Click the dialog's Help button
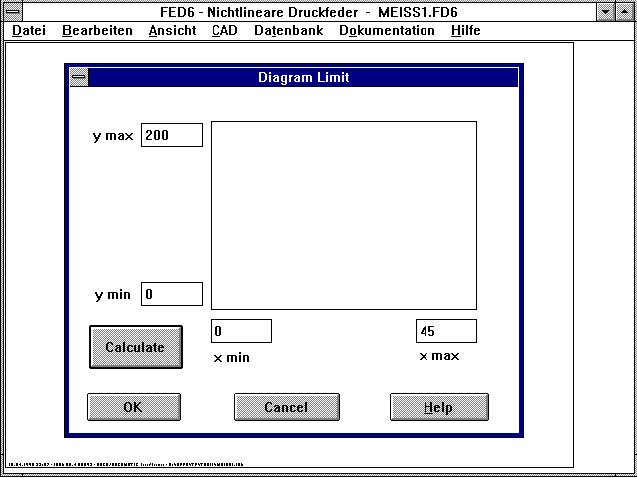Image resolution: width=637 pixels, height=478 pixels. tap(439, 407)
